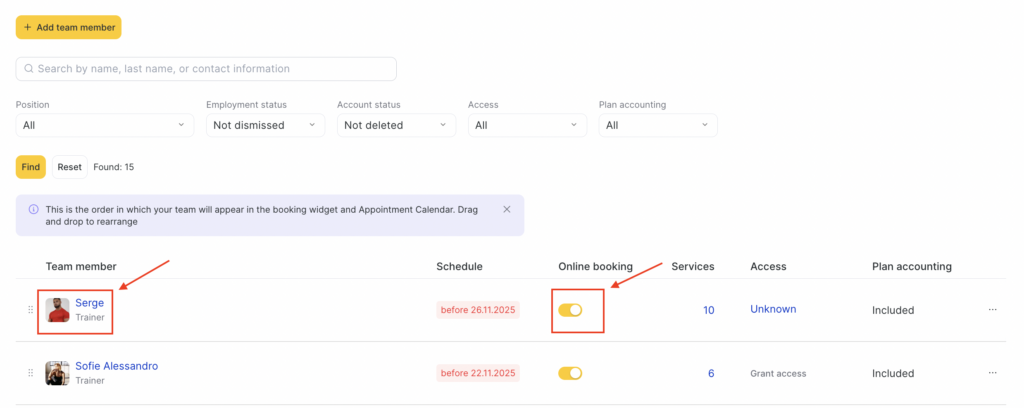
Task: Open the three-dot menu for Serge
Action: pos(992,310)
